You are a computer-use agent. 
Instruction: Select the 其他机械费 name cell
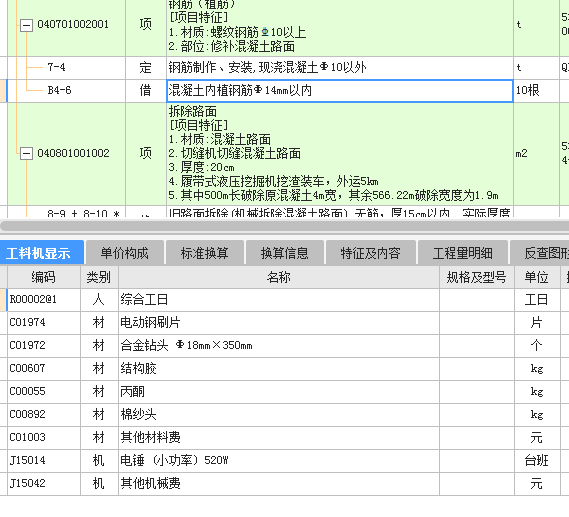coord(279,484)
